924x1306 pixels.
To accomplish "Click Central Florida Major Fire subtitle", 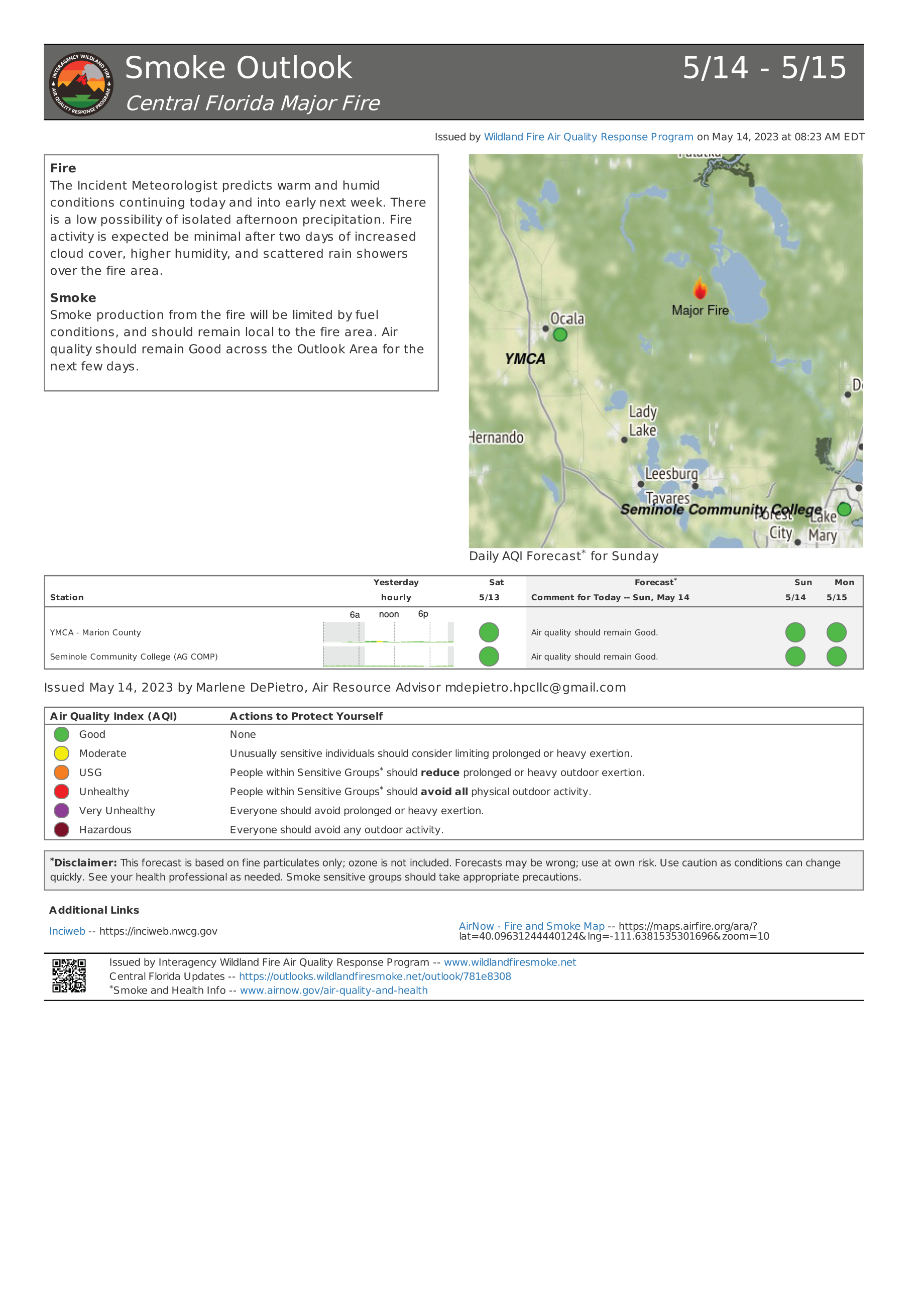I will coord(253,103).
